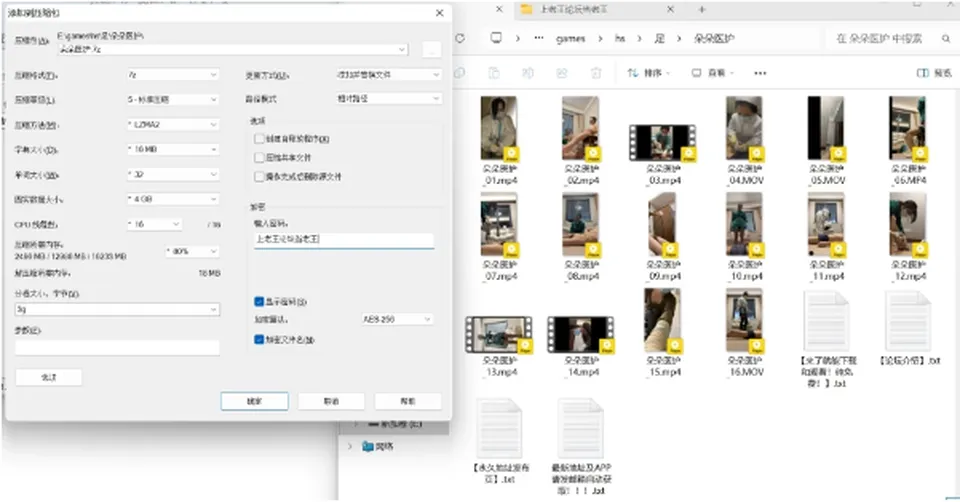Close the add-to-archive dialog

(x=439, y=13)
